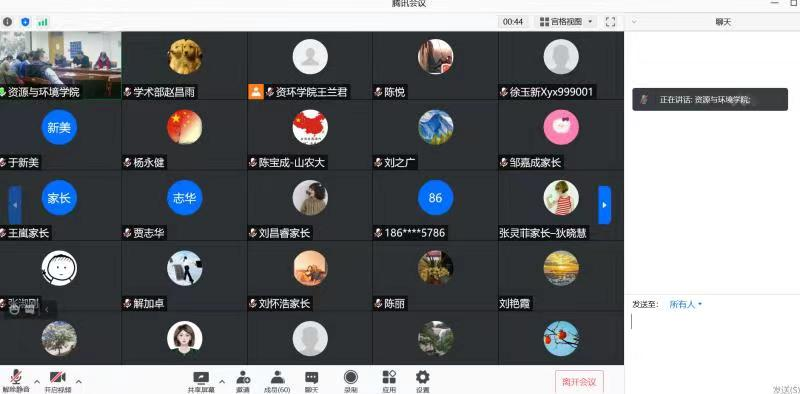800x394 pixels.
Task: Select the video tile of 资源与环境学院
Action: pos(61,65)
